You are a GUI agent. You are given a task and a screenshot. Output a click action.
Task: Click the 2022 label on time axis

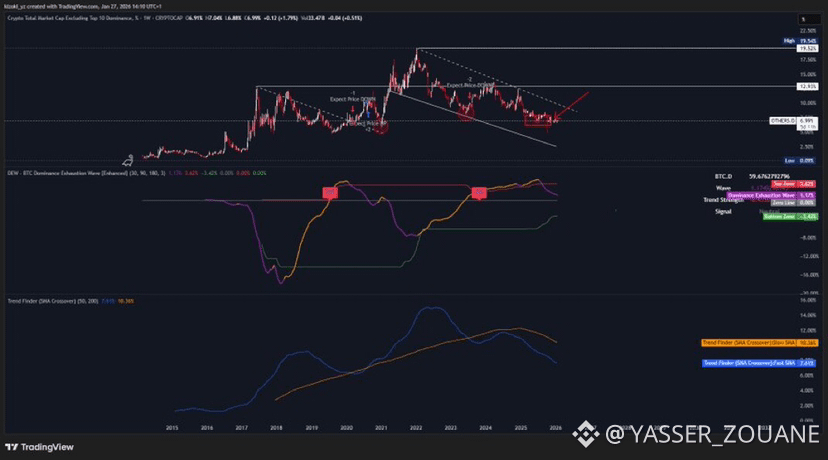point(416,428)
